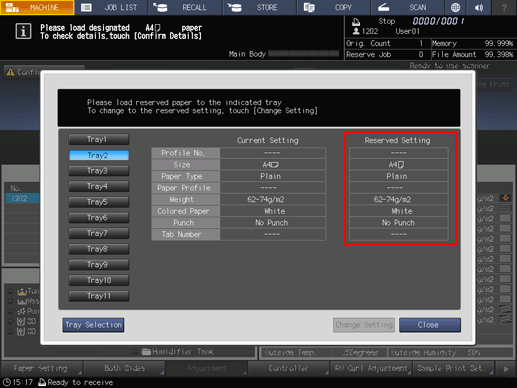The image size is (517, 388).
Task: Click the orange down arrow tray indicator
Action: [x=505, y=198]
